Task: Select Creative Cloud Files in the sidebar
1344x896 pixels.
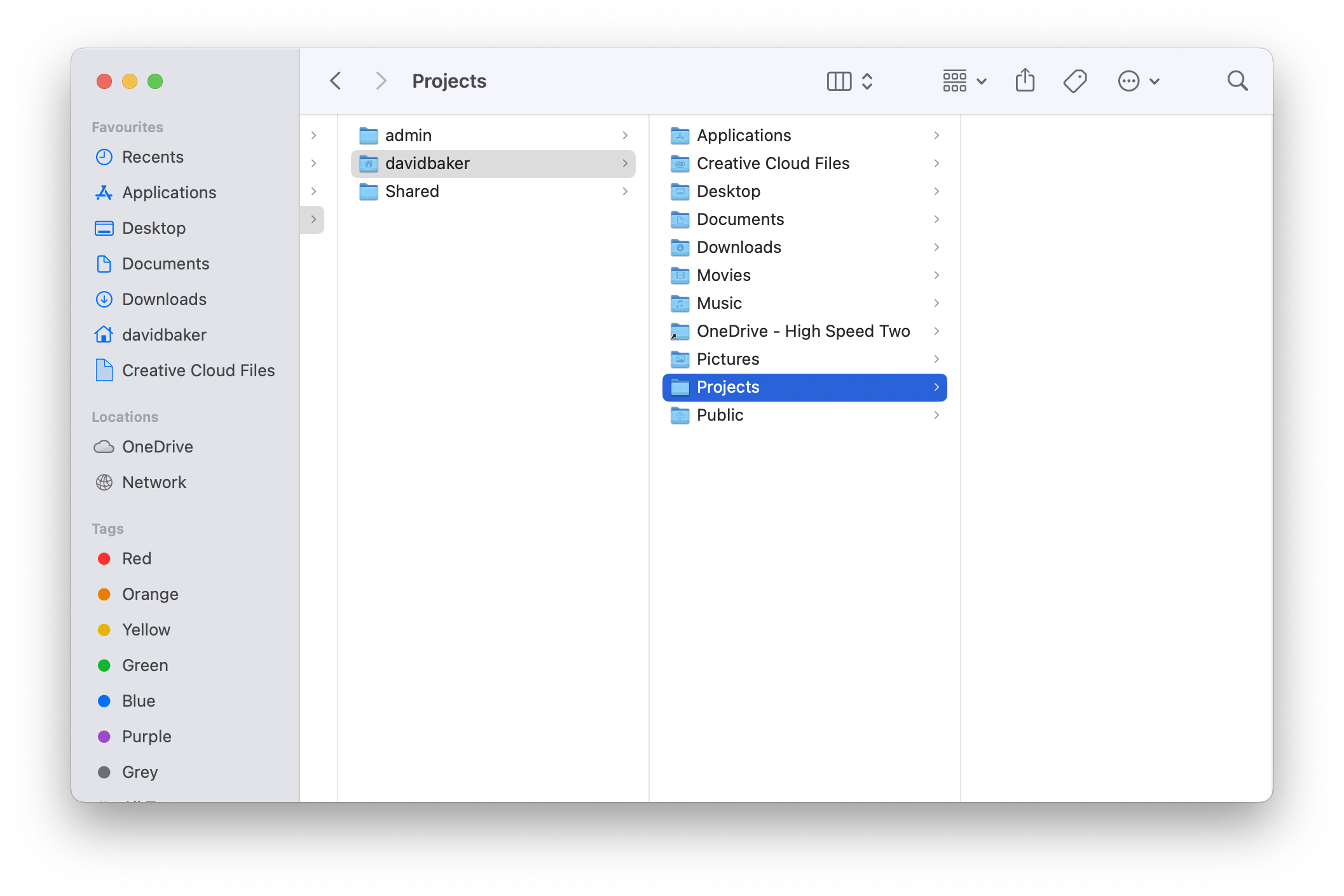Action: pyautogui.click(x=198, y=370)
